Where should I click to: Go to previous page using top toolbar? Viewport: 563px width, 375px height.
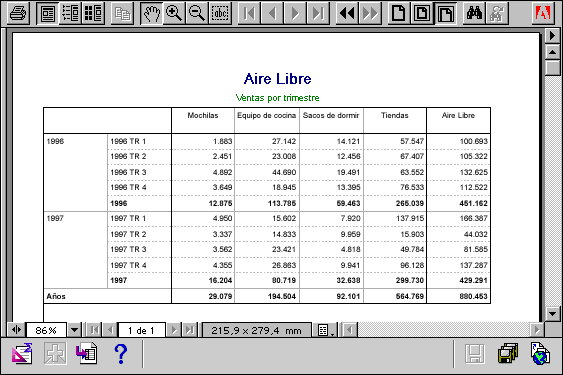coord(272,14)
